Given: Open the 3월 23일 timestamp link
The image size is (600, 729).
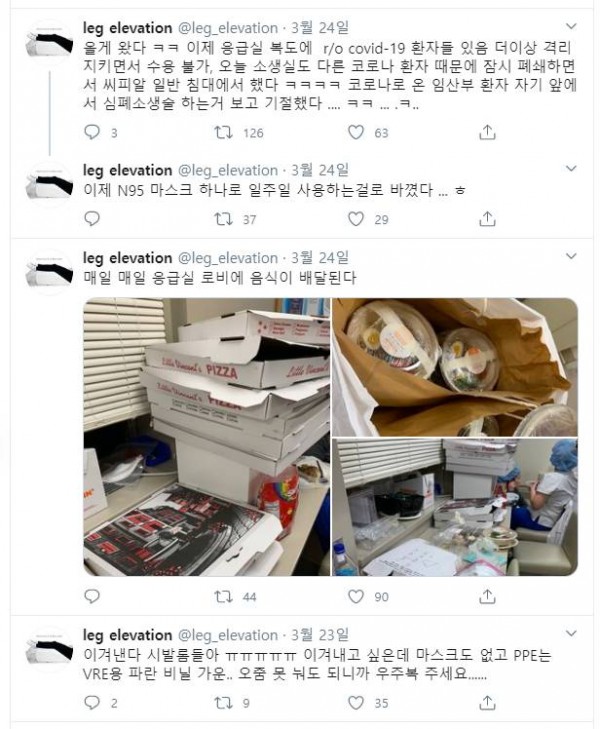Looking at the screenshot, I should coord(320,635).
